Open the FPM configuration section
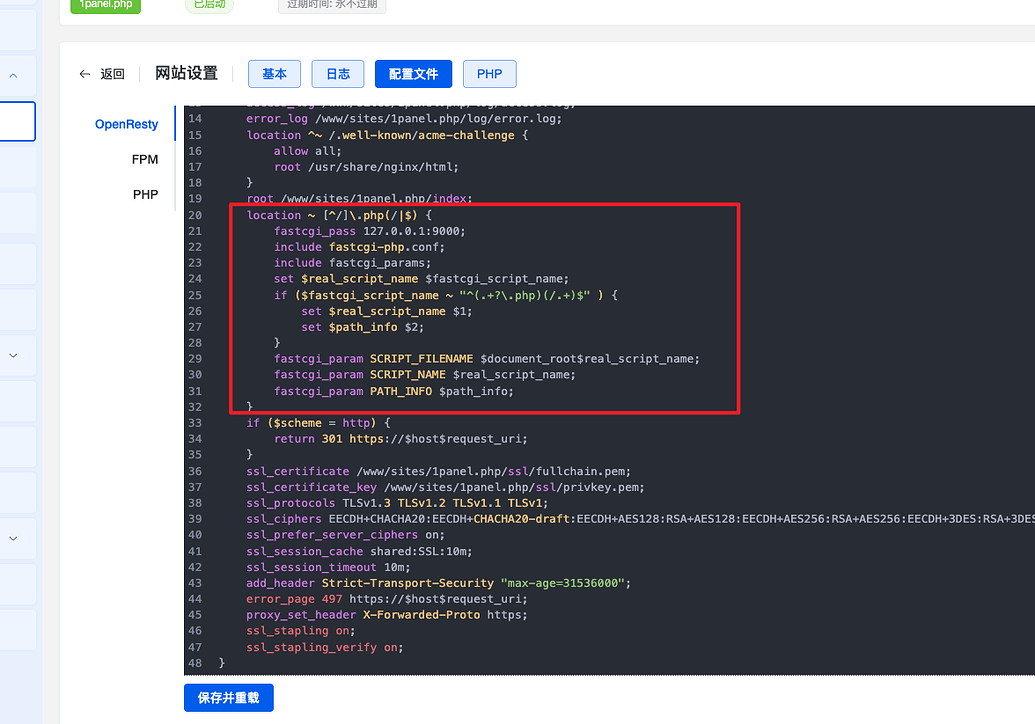1035x724 pixels. point(145,159)
